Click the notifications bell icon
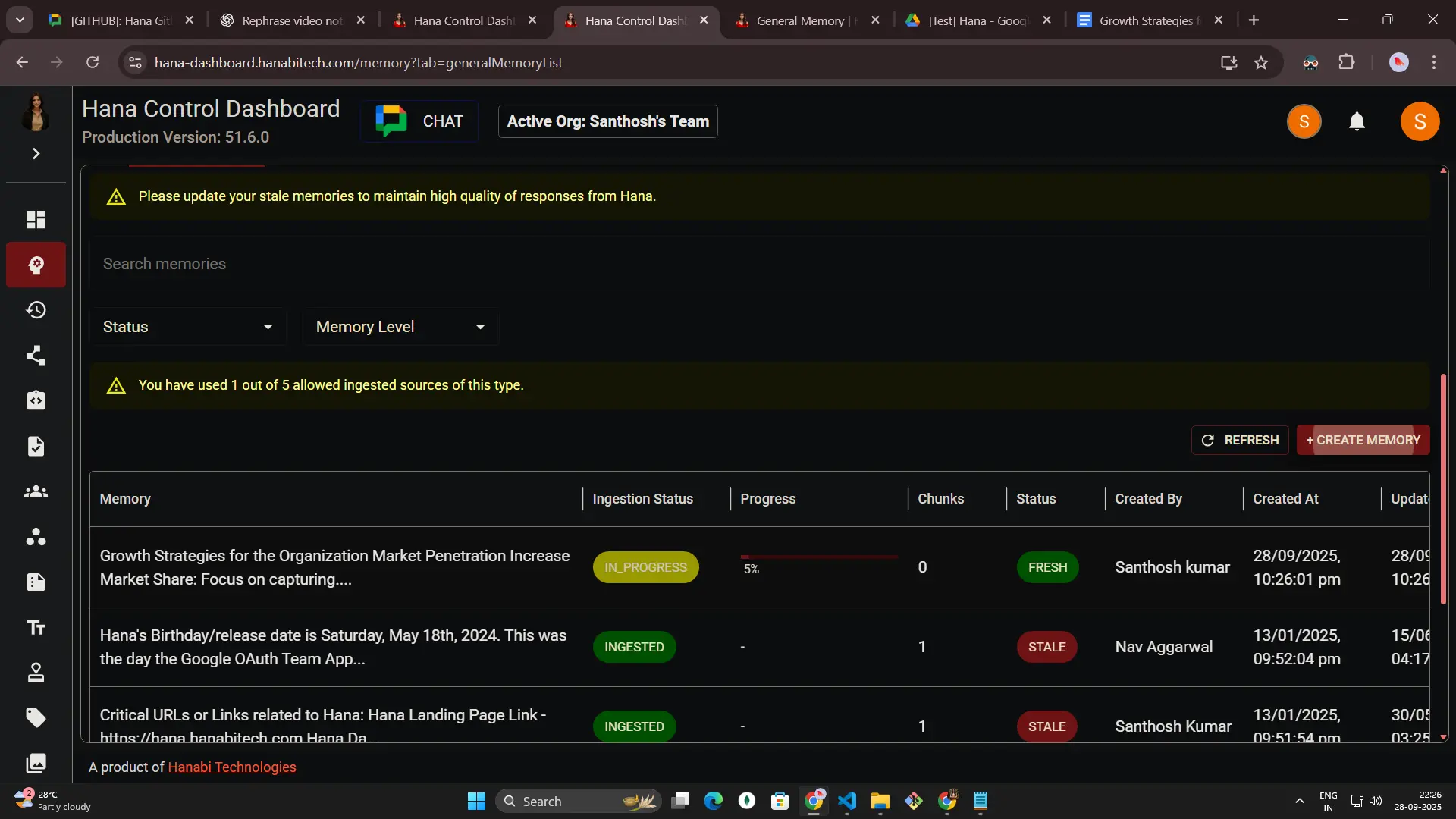The image size is (1456, 819). [x=1357, y=121]
